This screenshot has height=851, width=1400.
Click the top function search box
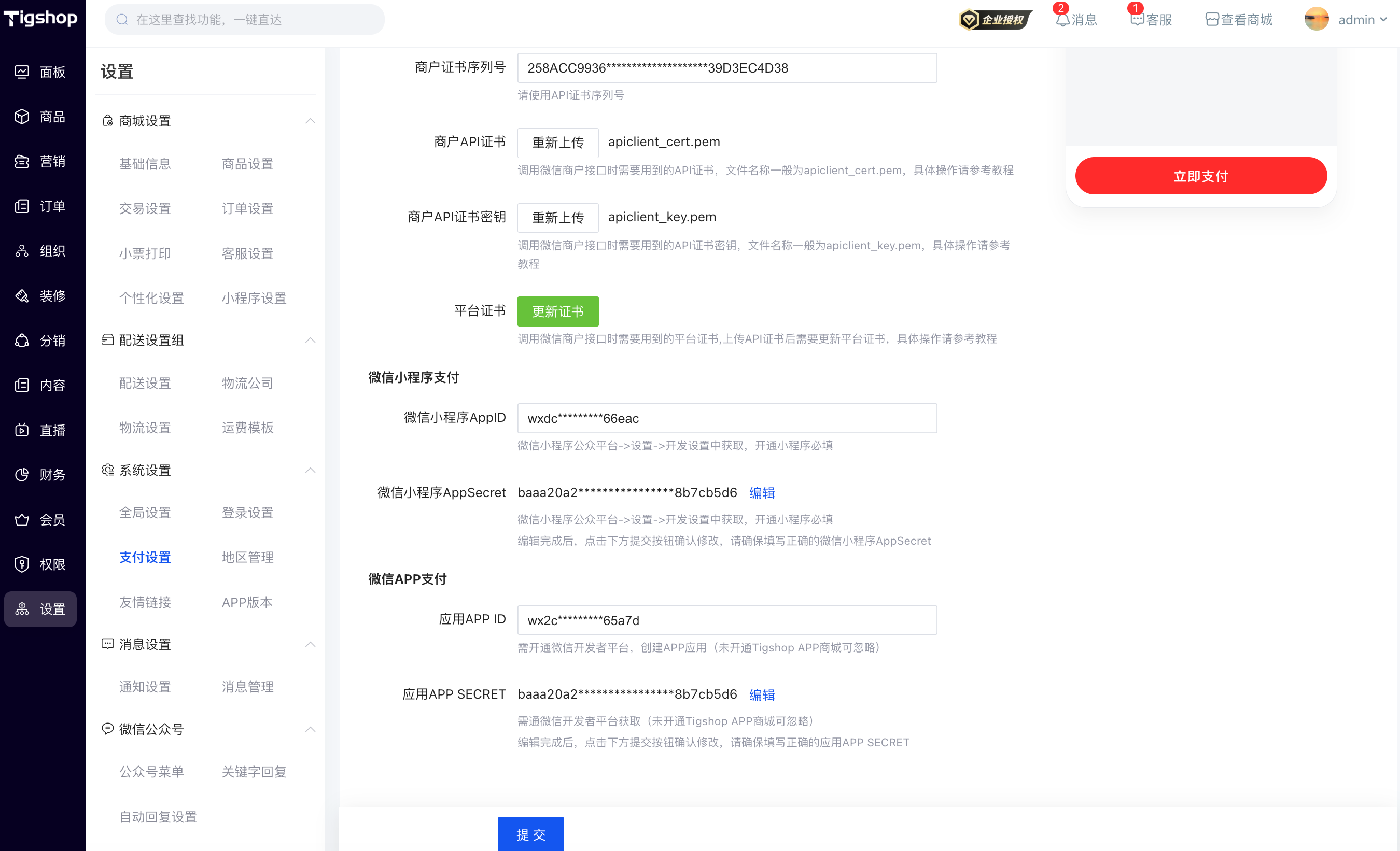[x=244, y=20]
